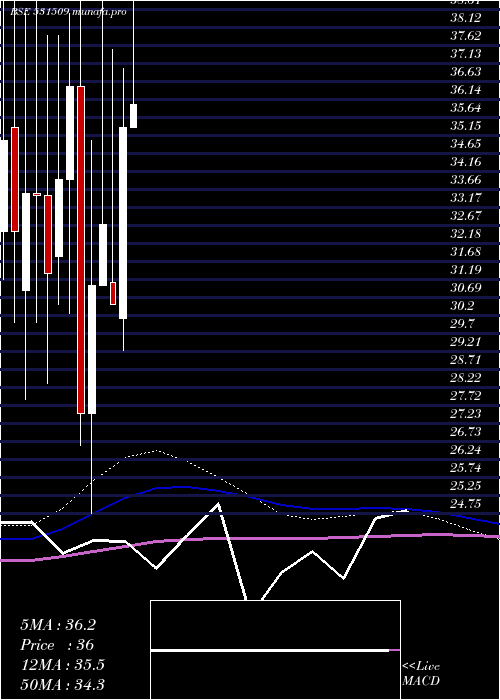Pick the 34.65 price label
The height and width of the screenshot is (700, 500).
point(466,144)
